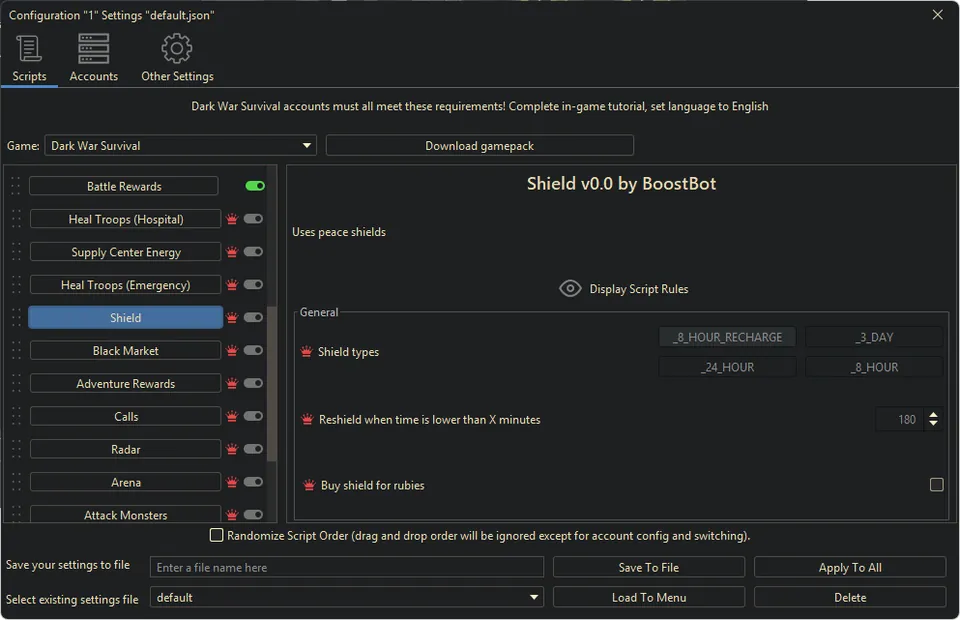960x620 pixels.
Task: Click Save To File button
Action: tap(648, 567)
